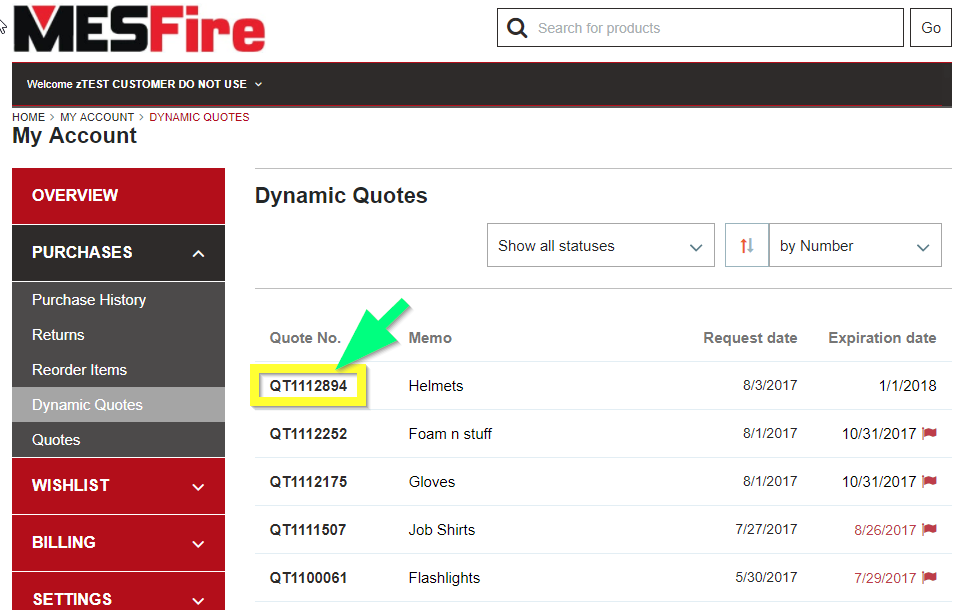This screenshot has width=968, height=610.
Task: Click the search magnifier icon
Action: pyautogui.click(x=517, y=28)
